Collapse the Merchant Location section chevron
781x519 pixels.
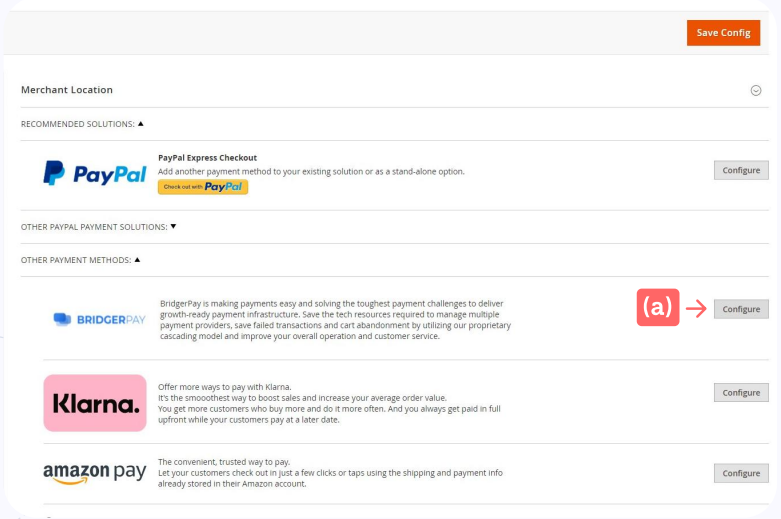coord(756,90)
